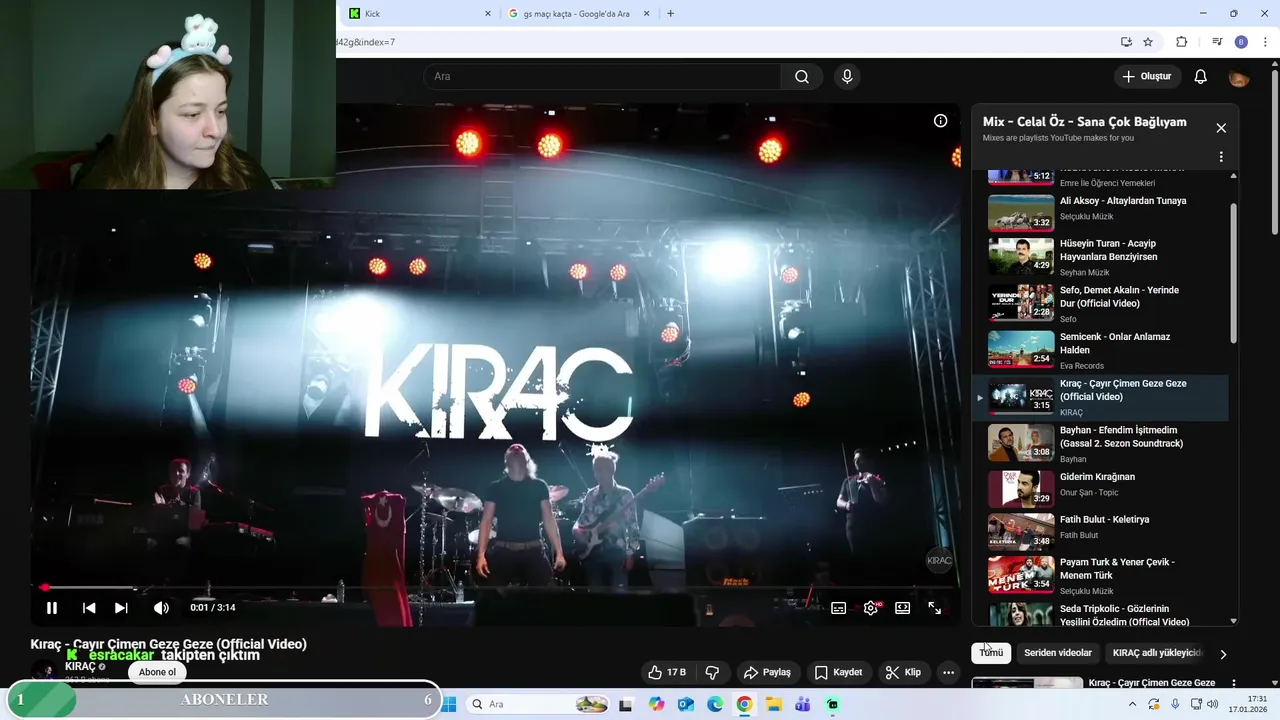
Task: Play 'Bayhan - Efendim İşitmedim' from playlist
Action: click(x=1100, y=443)
